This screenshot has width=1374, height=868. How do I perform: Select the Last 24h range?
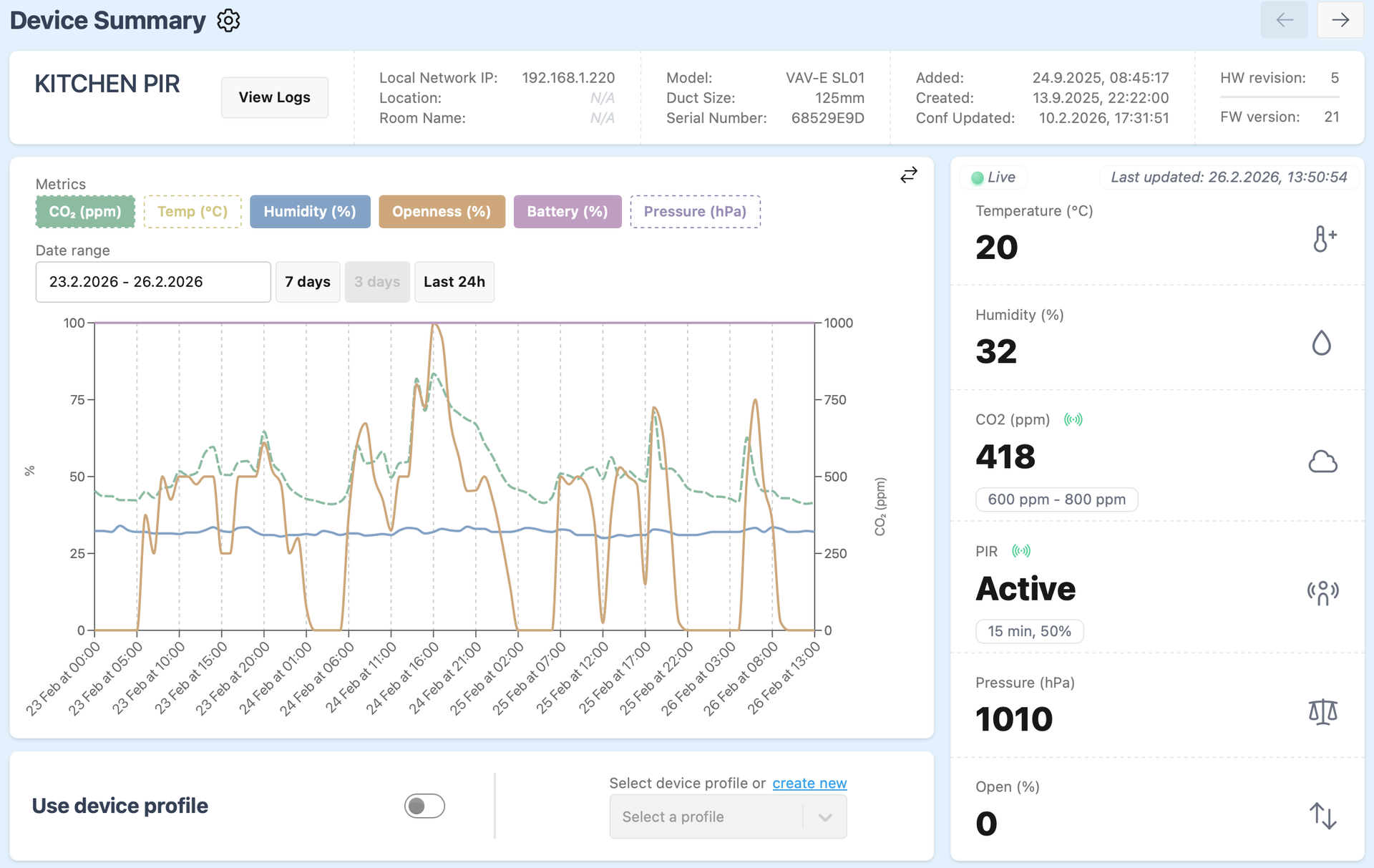(x=454, y=282)
